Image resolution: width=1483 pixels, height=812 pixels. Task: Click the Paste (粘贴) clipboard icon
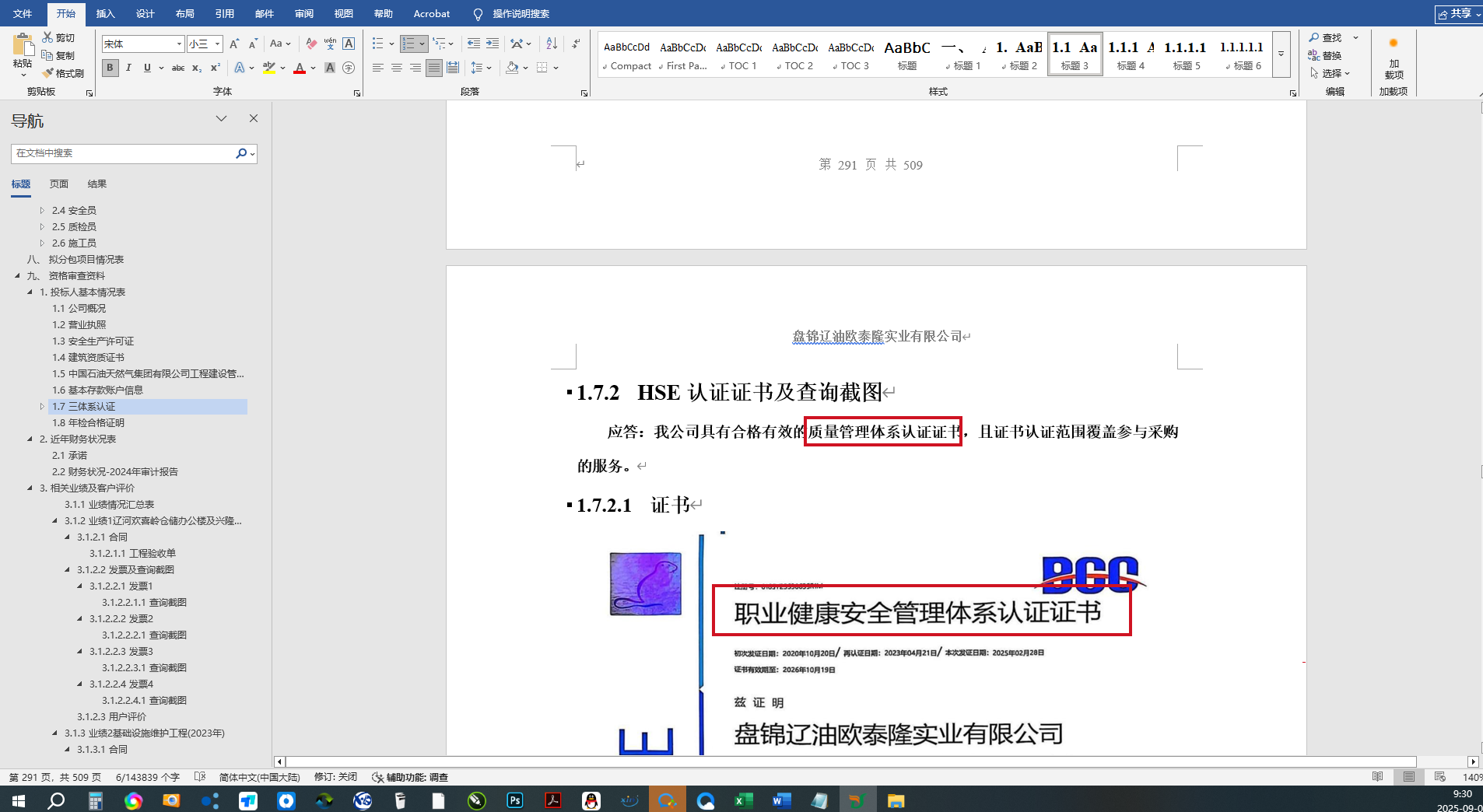(x=23, y=45)
